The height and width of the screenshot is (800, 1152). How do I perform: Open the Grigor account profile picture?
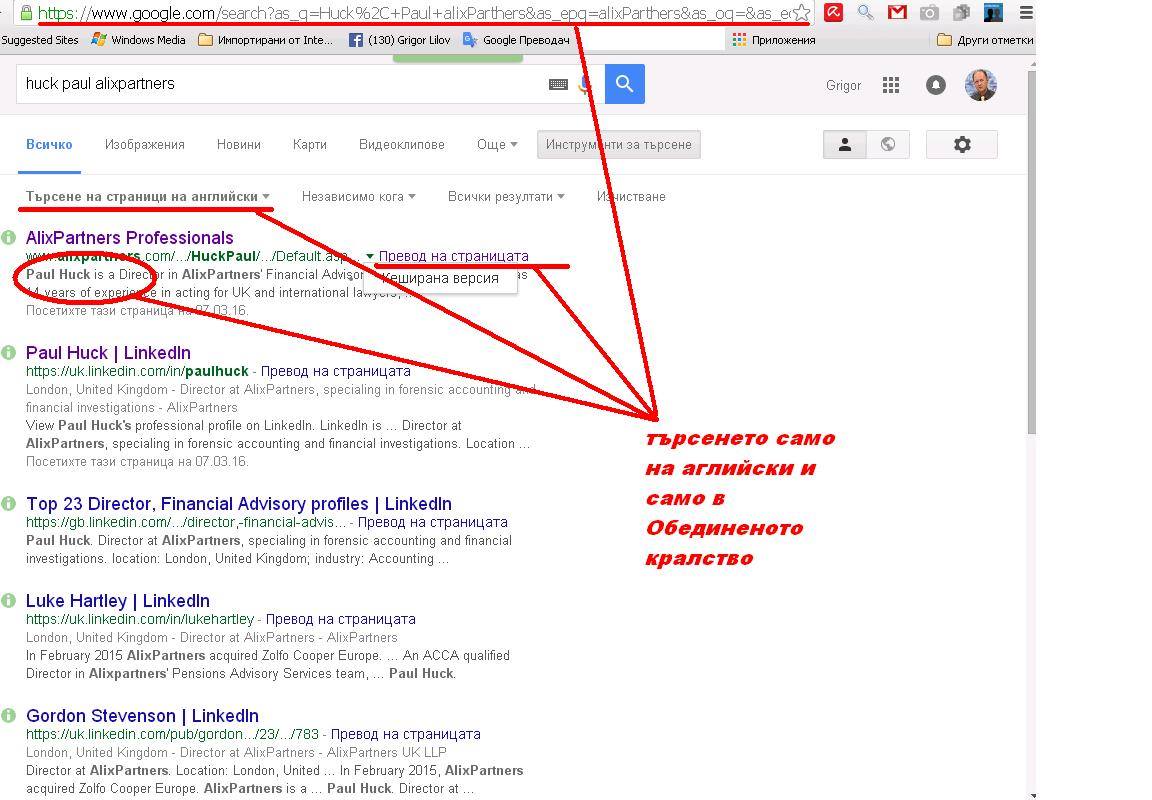click(x=980, y=85)
